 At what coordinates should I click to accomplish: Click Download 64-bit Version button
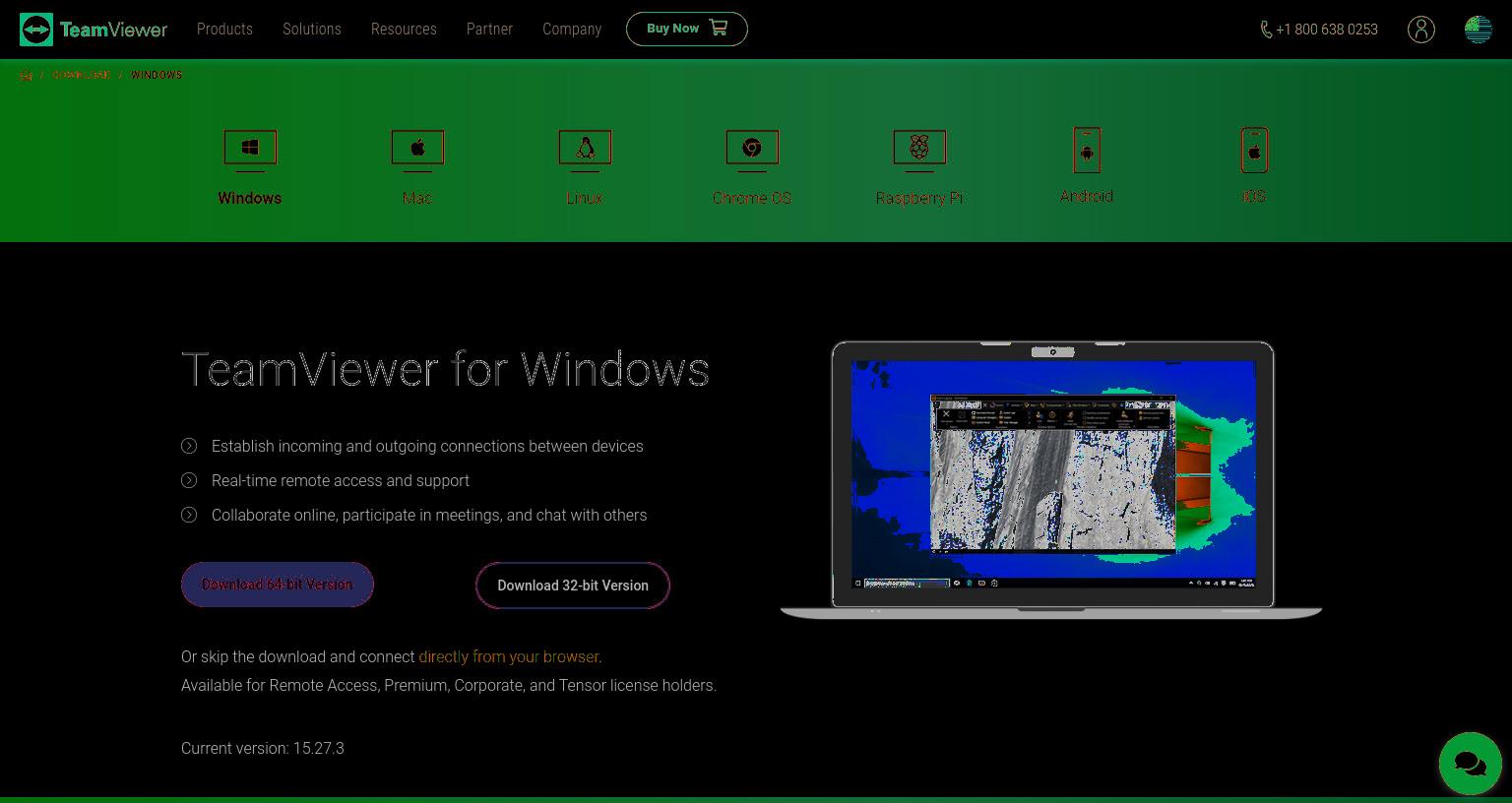[278, 585]
